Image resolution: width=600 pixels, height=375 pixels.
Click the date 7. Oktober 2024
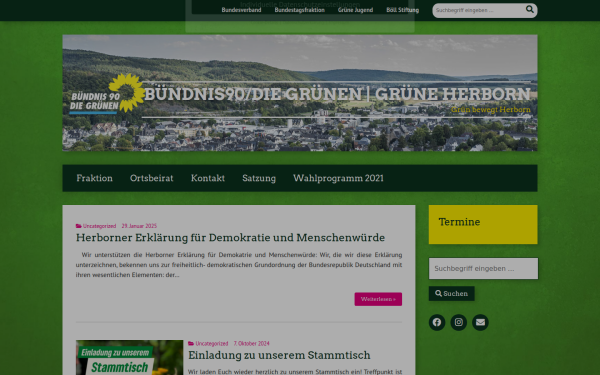251,344
